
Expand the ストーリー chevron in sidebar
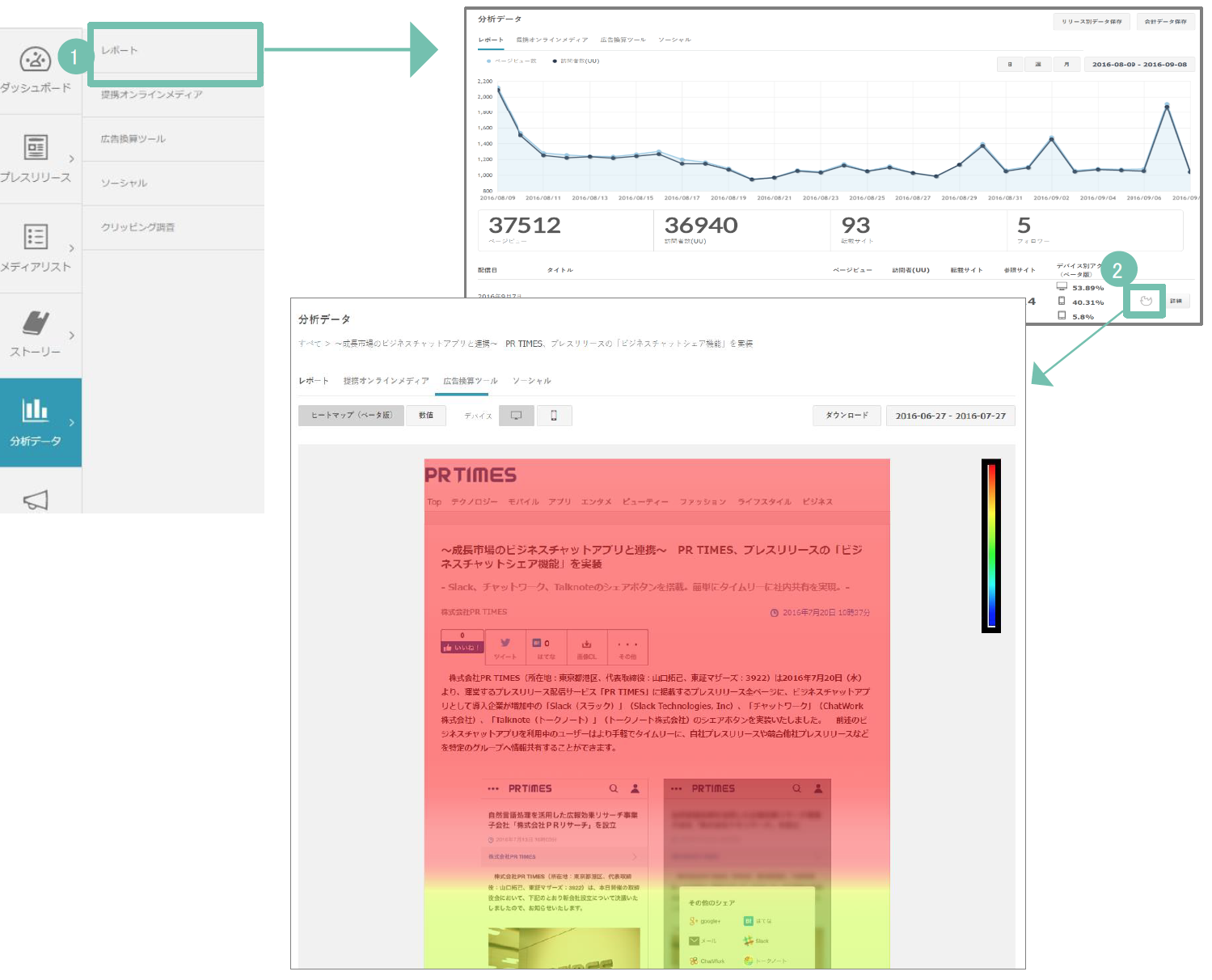pyautogui.click(x=72, y=336)
